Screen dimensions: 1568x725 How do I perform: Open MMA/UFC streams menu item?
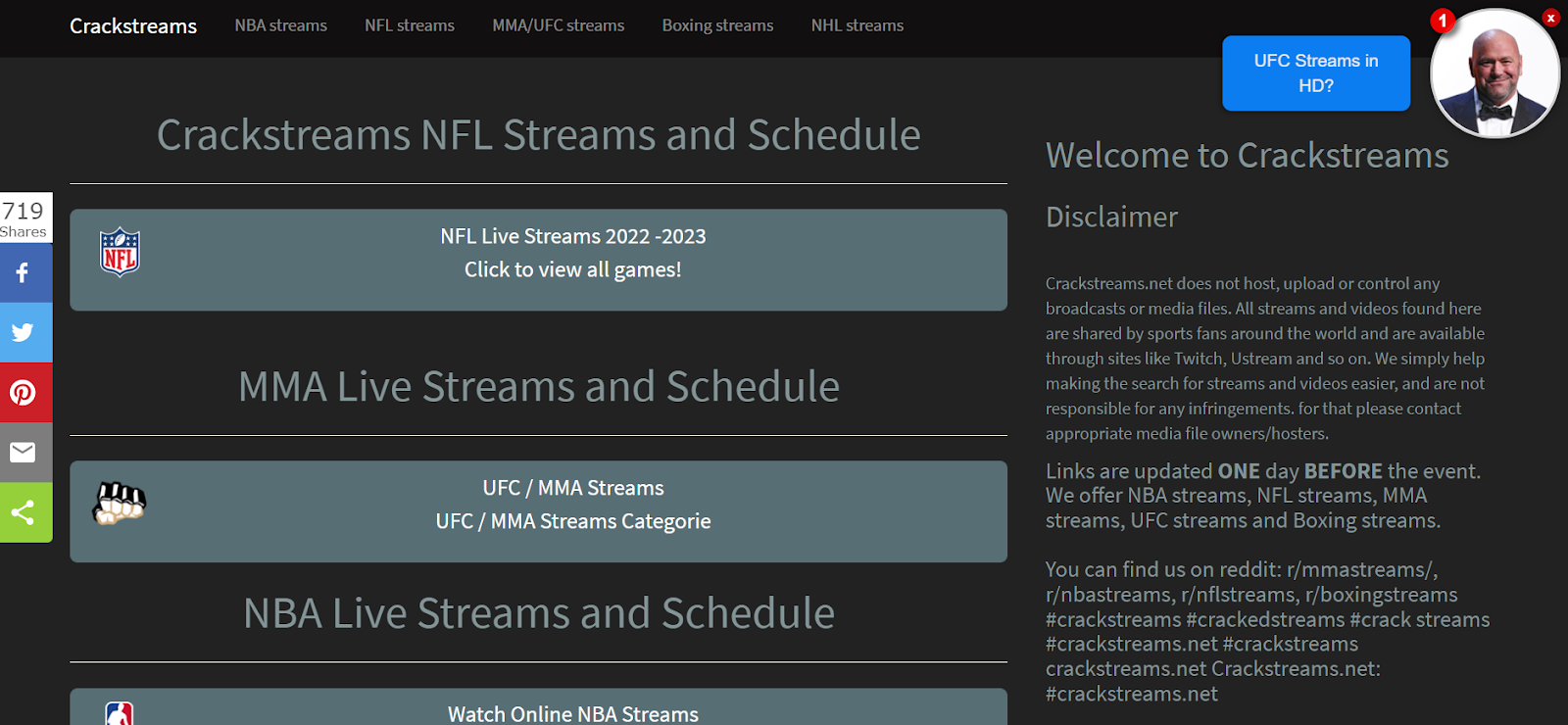[x=559, y=25]
